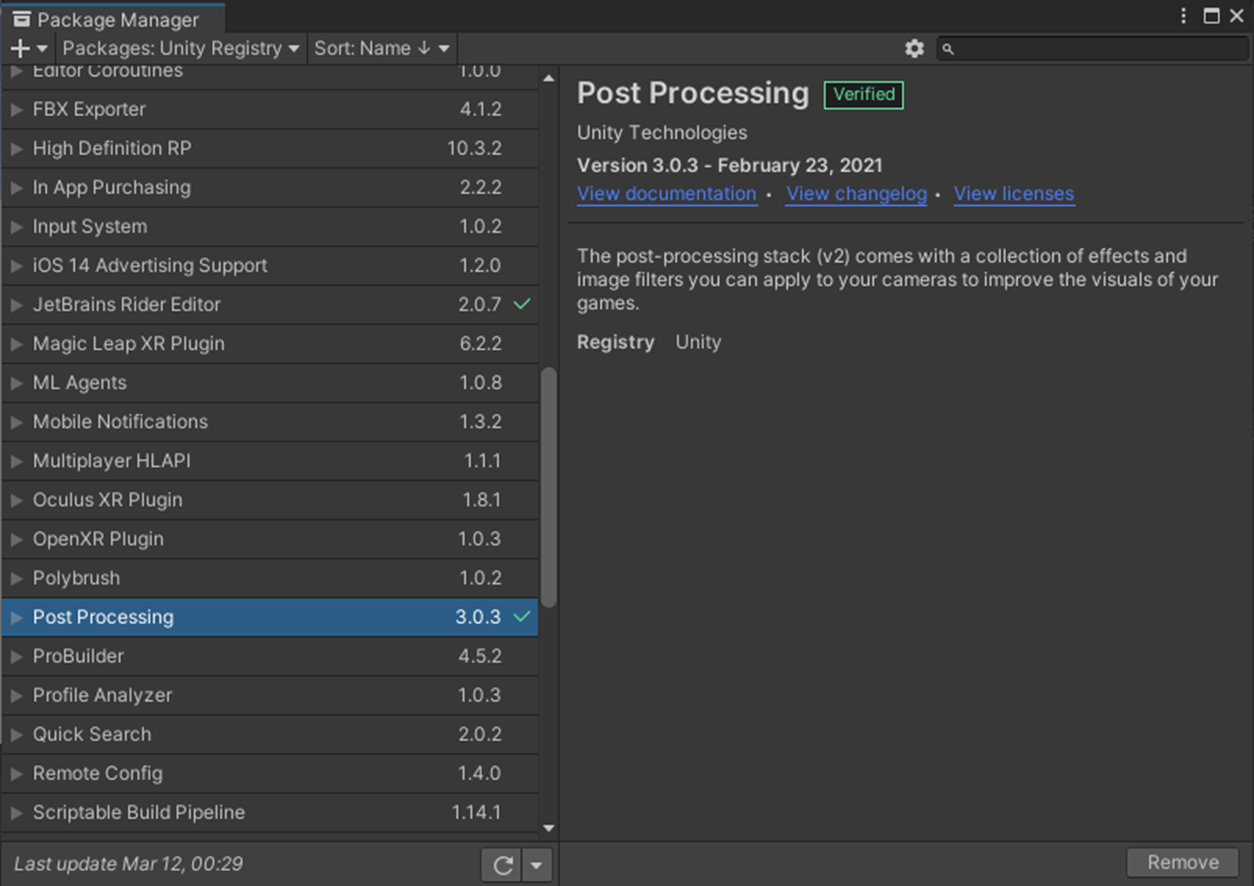Screen dimensions: 1254x886
Task: Expand the Quick Search package arrow
Action: click(x=16, y=734)
